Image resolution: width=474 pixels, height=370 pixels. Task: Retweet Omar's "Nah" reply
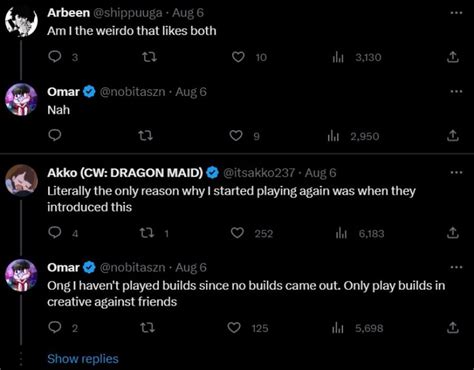(x=145, y=136)
